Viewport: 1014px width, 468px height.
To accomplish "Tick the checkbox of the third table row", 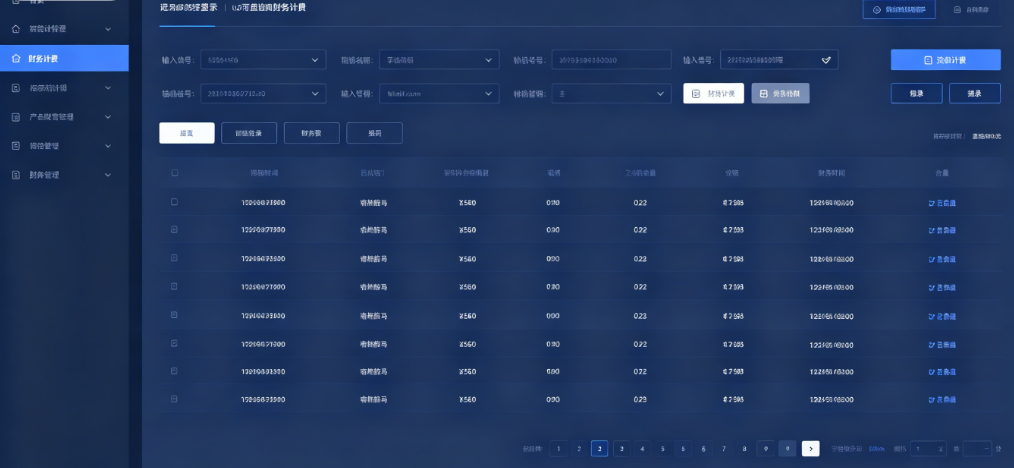I will click(175, 258).
